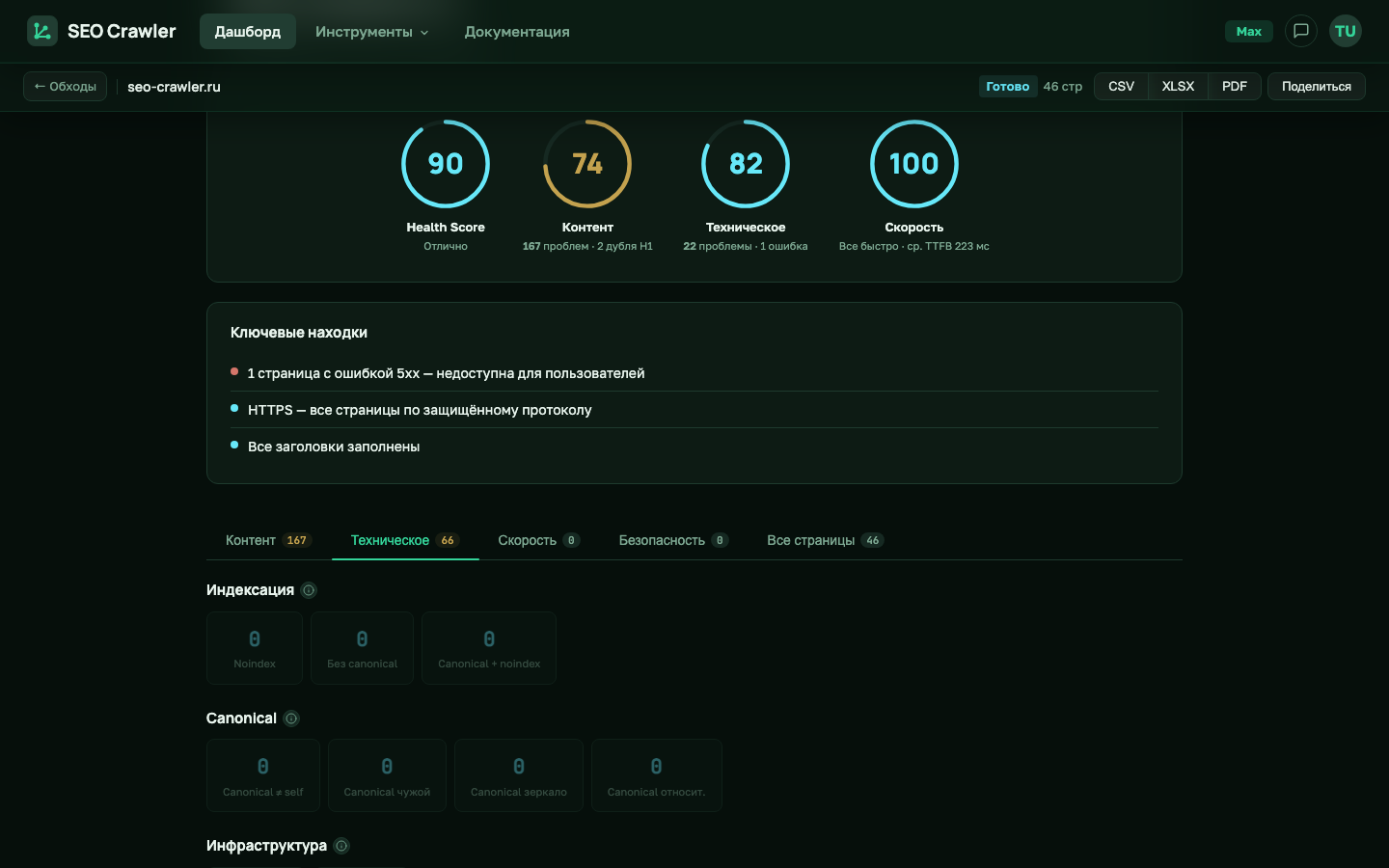Open the Безопасность tab

673,540
